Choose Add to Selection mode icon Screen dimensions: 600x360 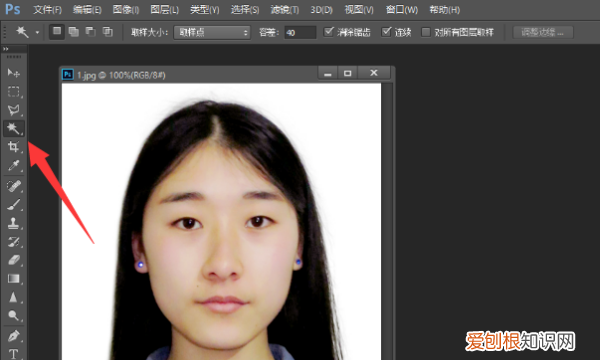tap(73, 32)
